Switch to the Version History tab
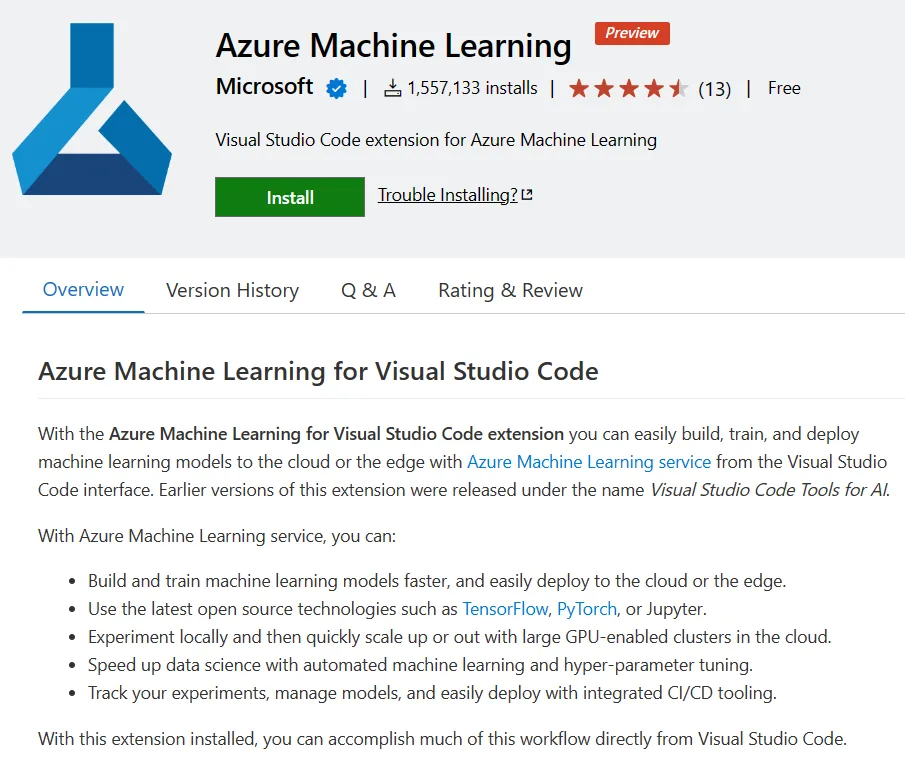Screen dimensions: 905x765 coord(232,290)
